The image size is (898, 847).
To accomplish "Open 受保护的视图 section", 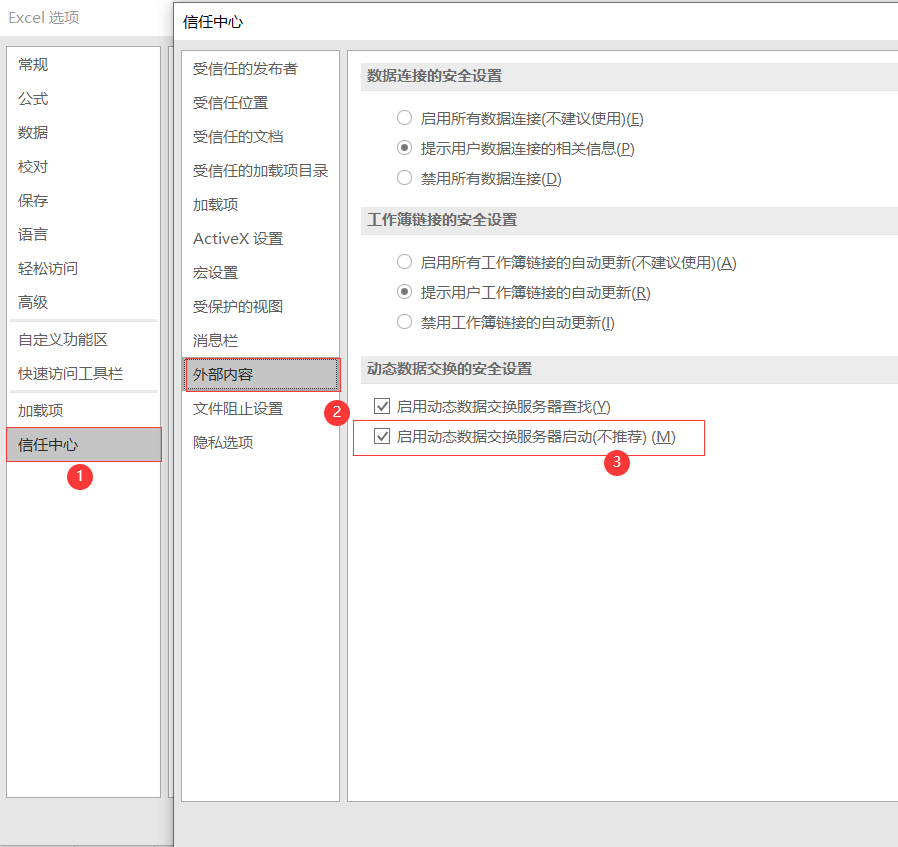I will click(x=261, y=306).
